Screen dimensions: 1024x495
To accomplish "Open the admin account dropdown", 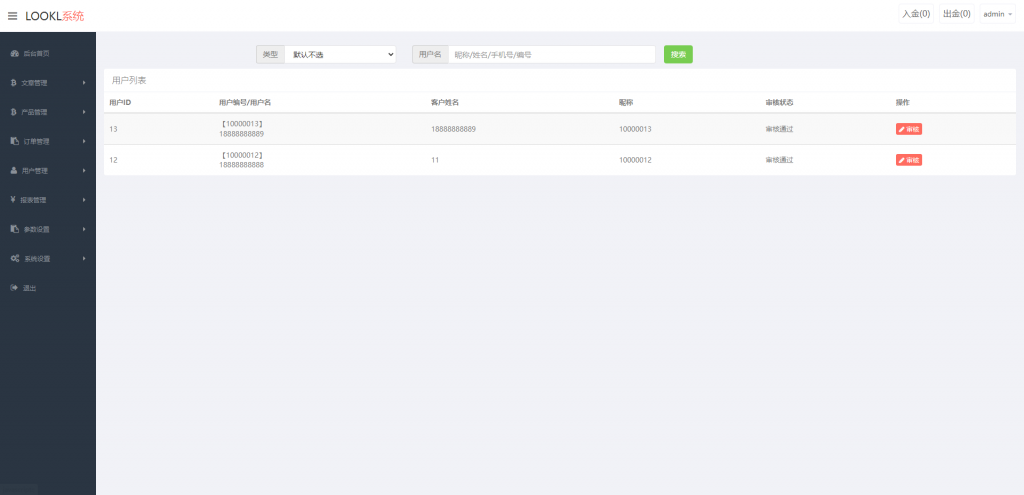I will coord(997,14).
